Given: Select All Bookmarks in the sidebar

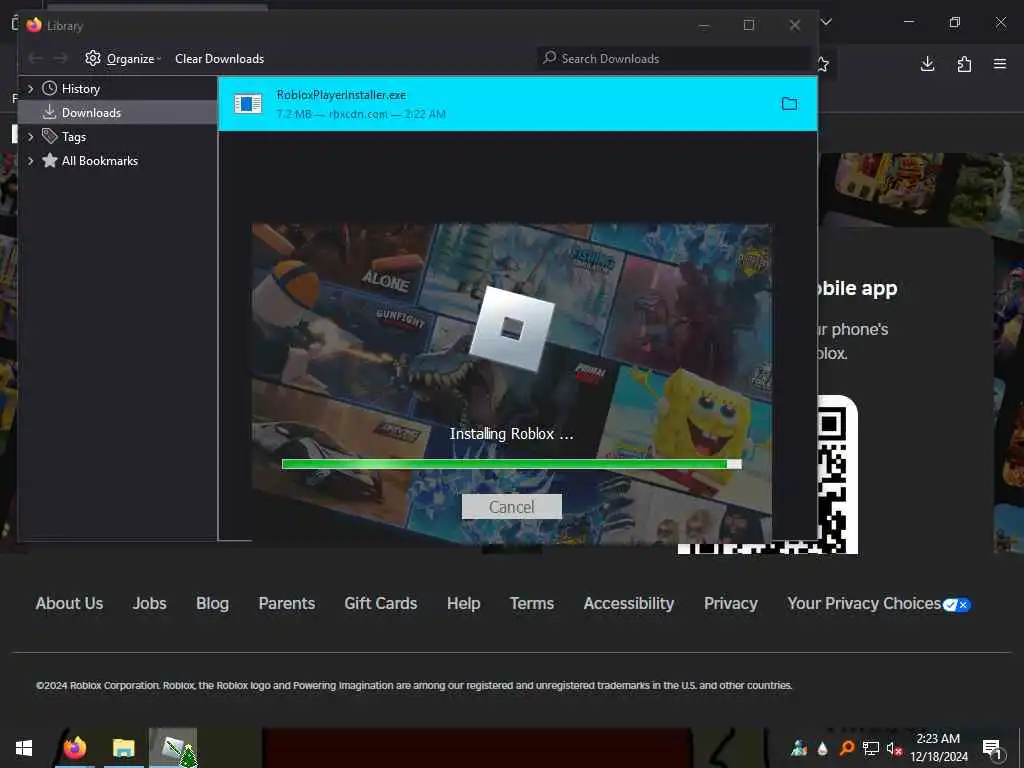Looking at the screenshot, I should click(99, 161).
